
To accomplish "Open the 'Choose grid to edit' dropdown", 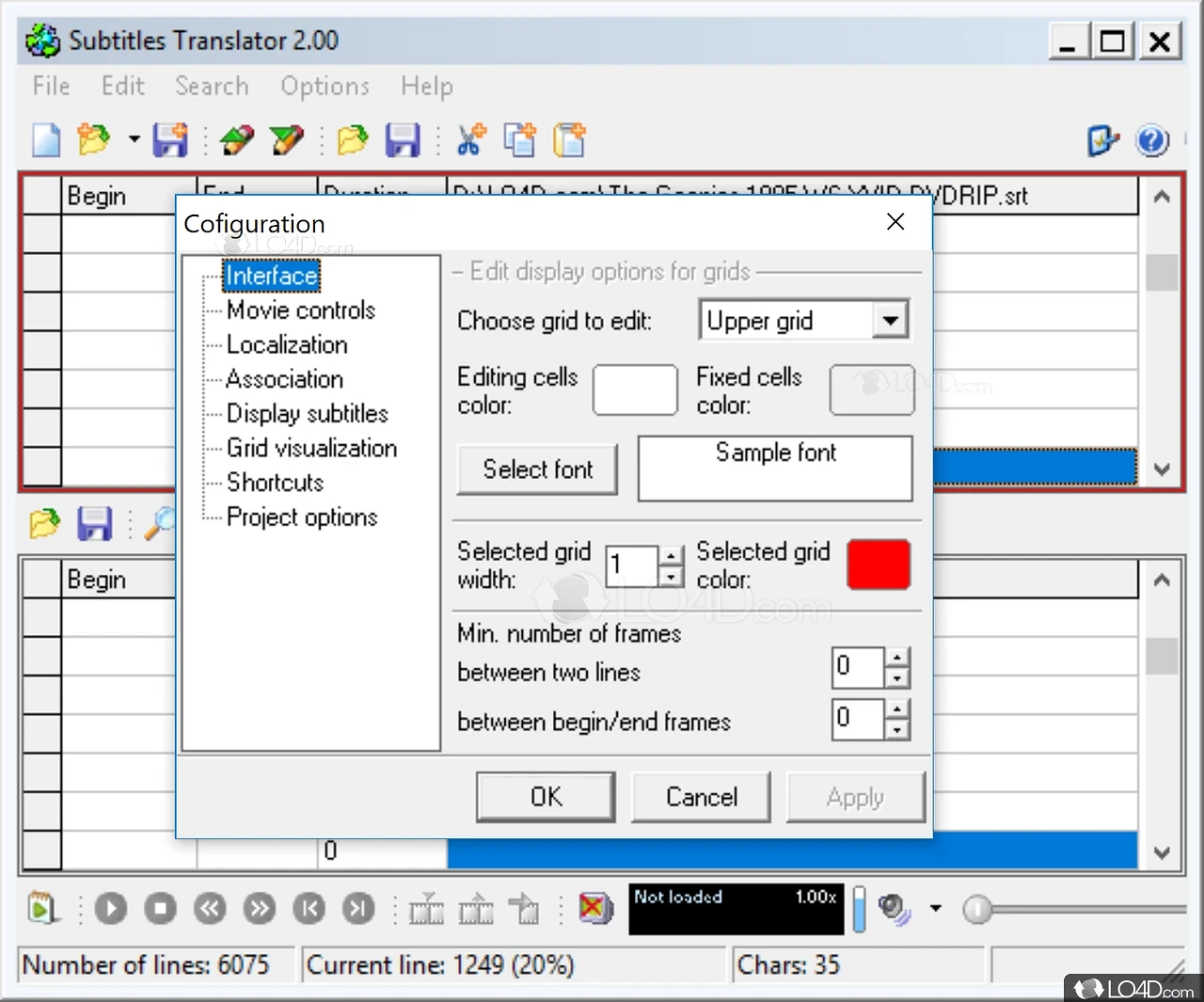I will click(890, 321).
